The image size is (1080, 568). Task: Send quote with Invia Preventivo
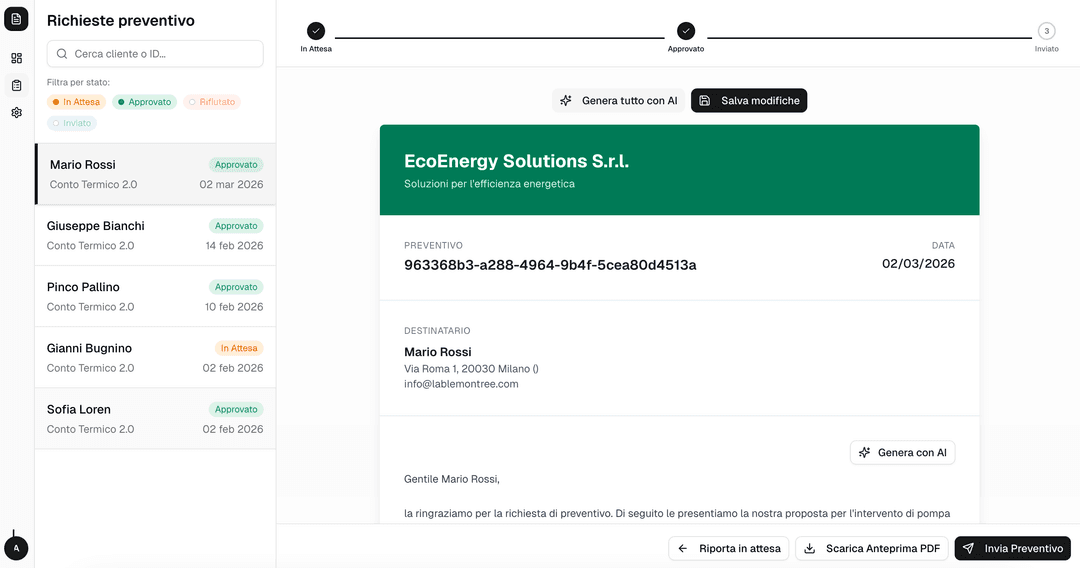[1012, 548]
